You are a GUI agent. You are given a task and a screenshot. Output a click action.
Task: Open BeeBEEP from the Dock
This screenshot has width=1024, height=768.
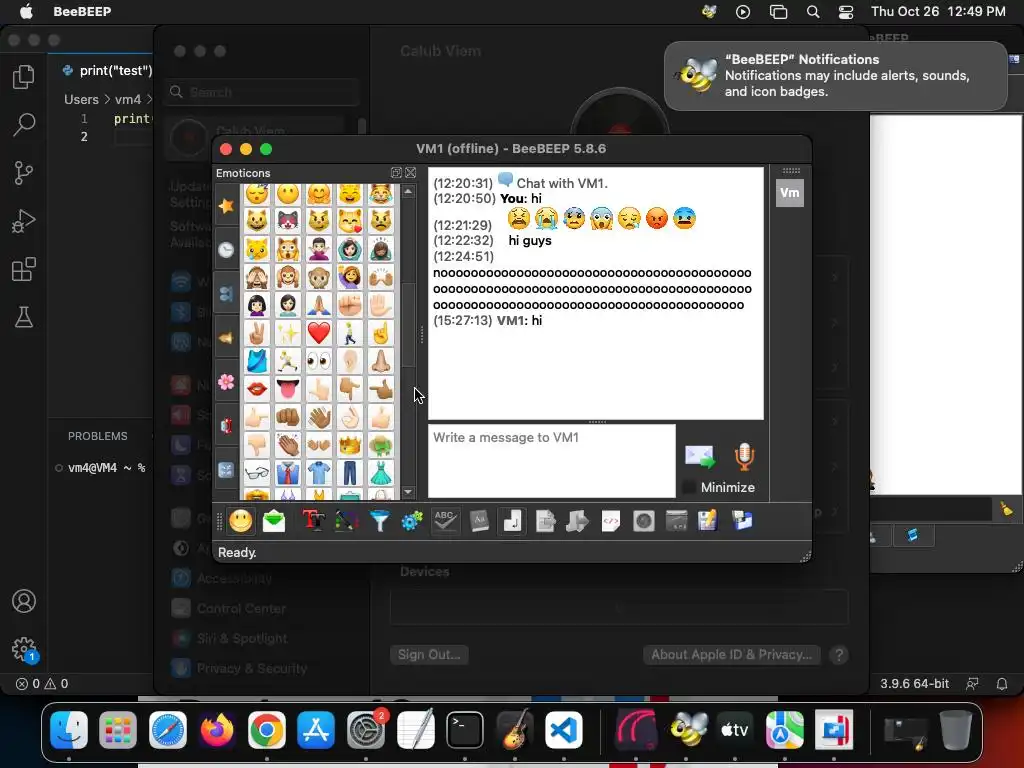(688, 729)
